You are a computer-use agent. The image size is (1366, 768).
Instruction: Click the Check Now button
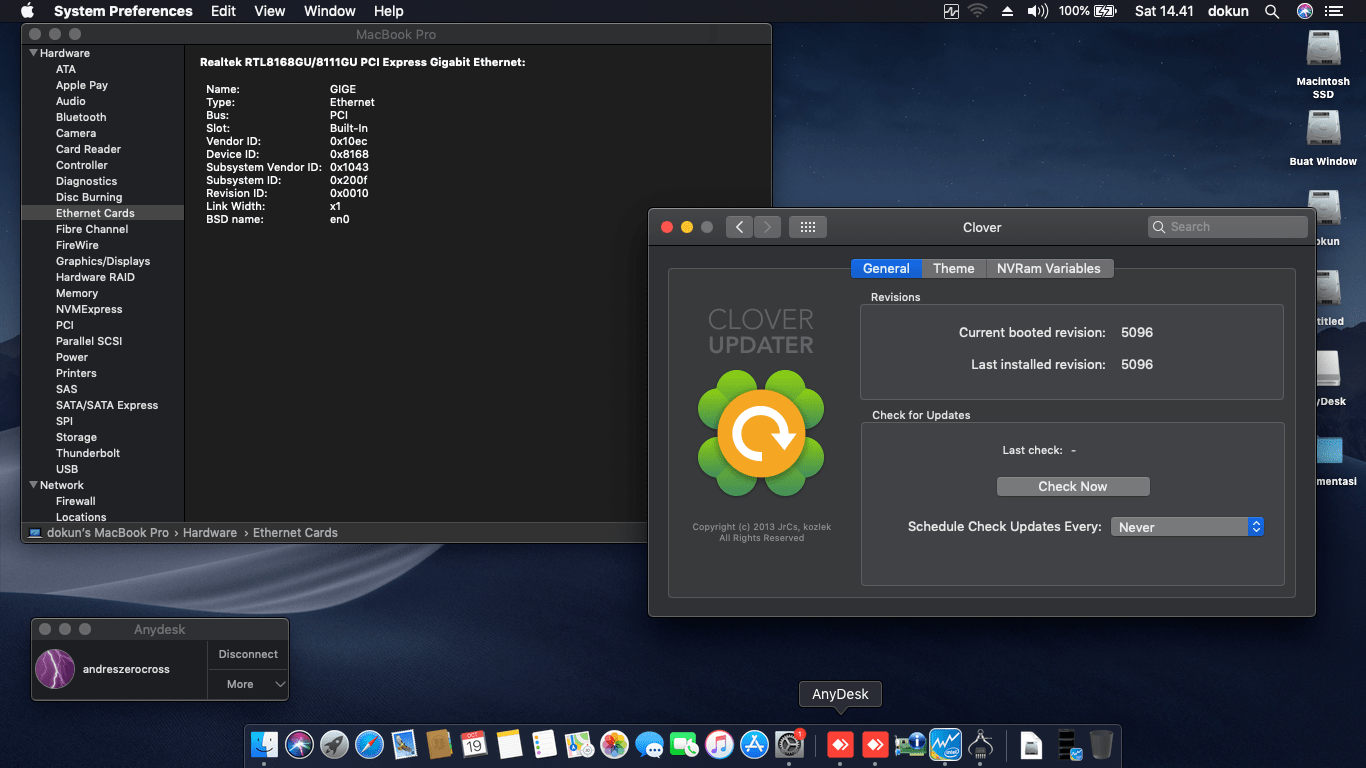1073,486
